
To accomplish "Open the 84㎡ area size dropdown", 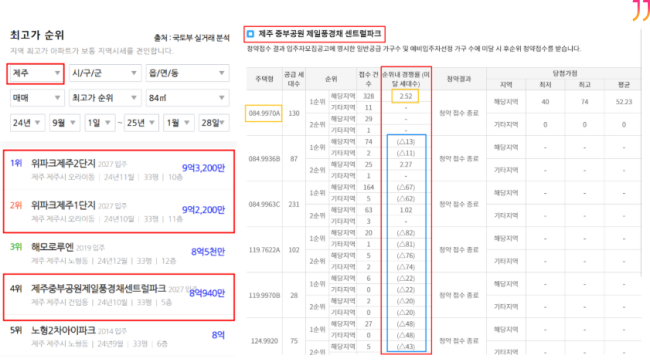I will pos(187,98).
